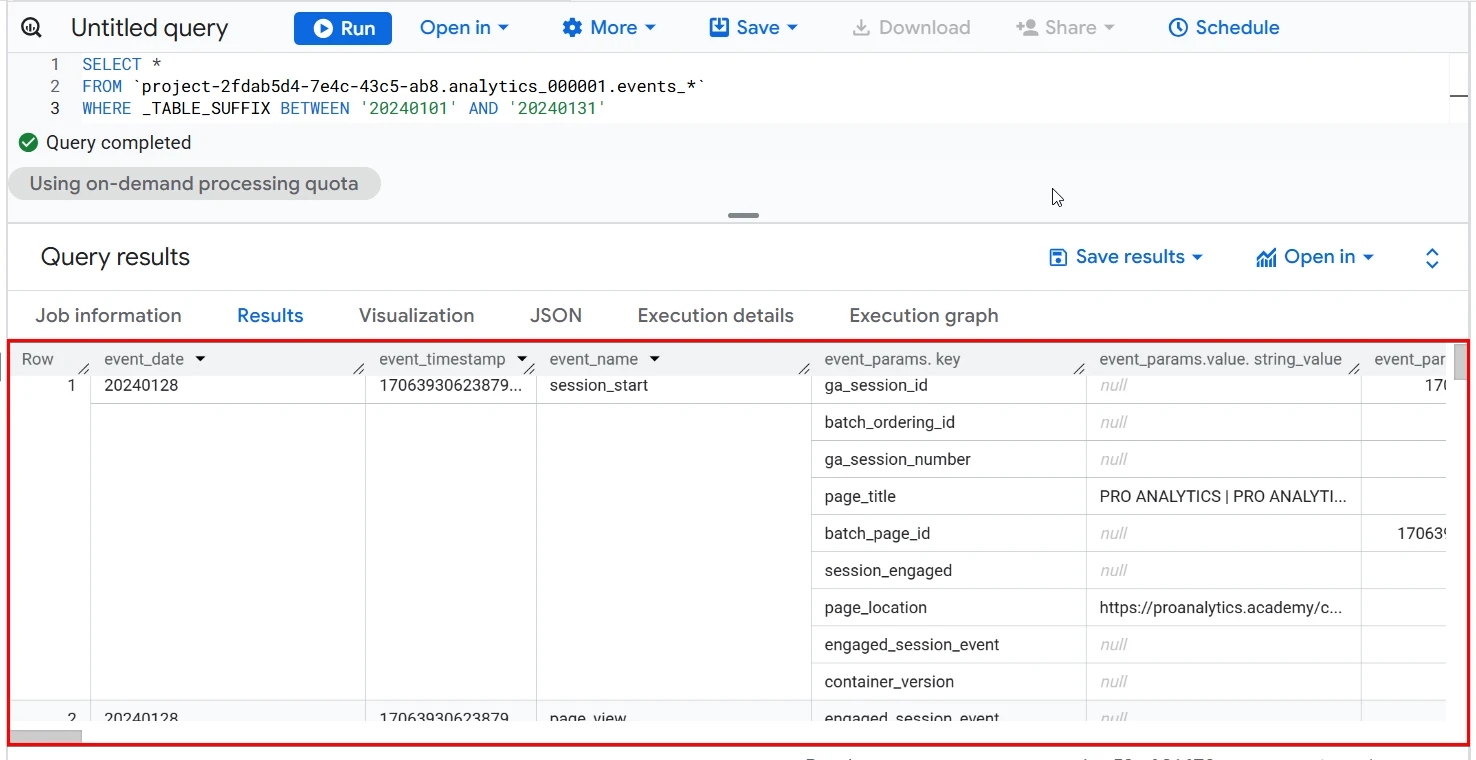Click the green Query completed check icon
The height and width of the screenshot is (760, 1476).
point(28,143)
